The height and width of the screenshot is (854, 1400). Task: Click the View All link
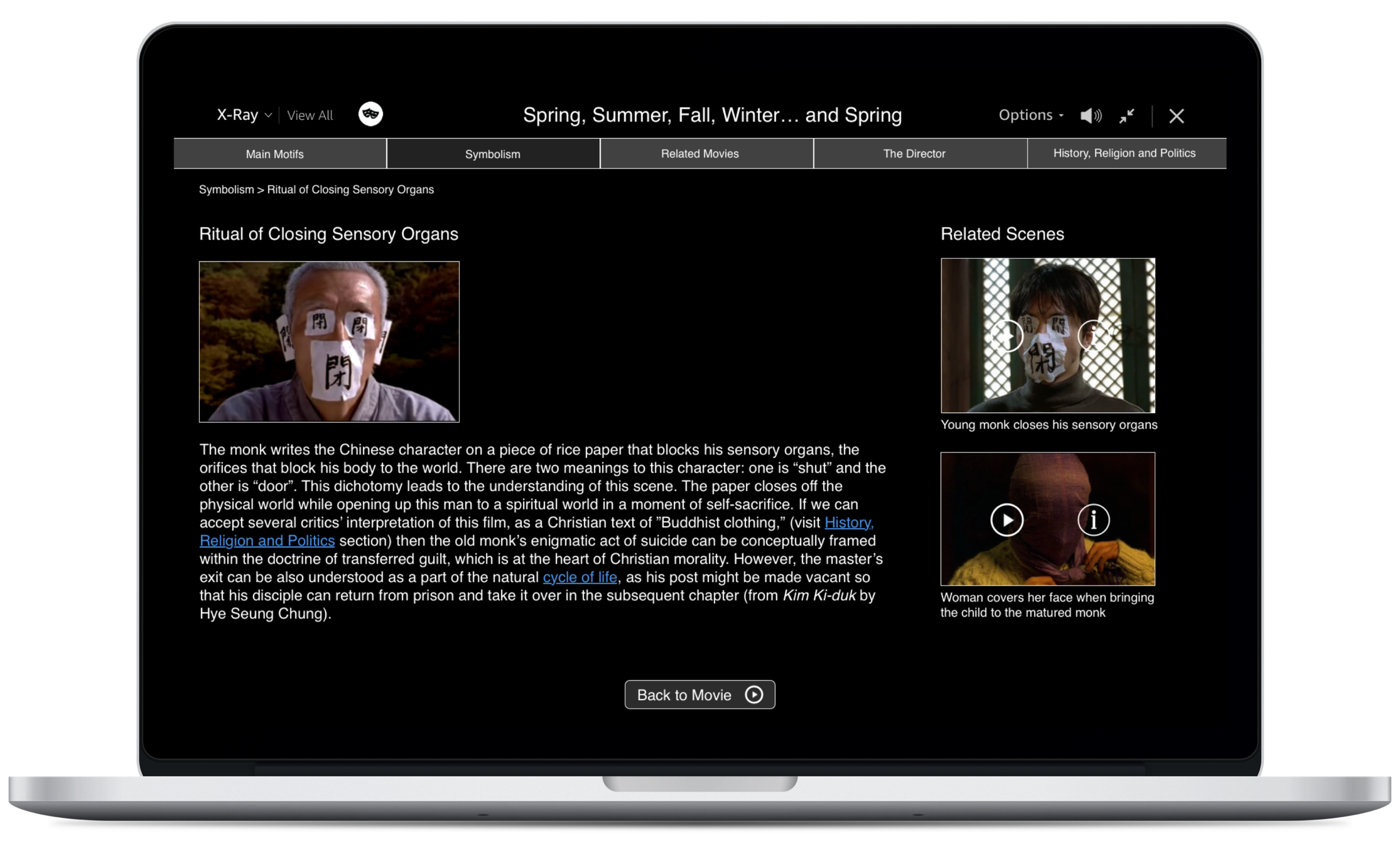tap(310, 115)
